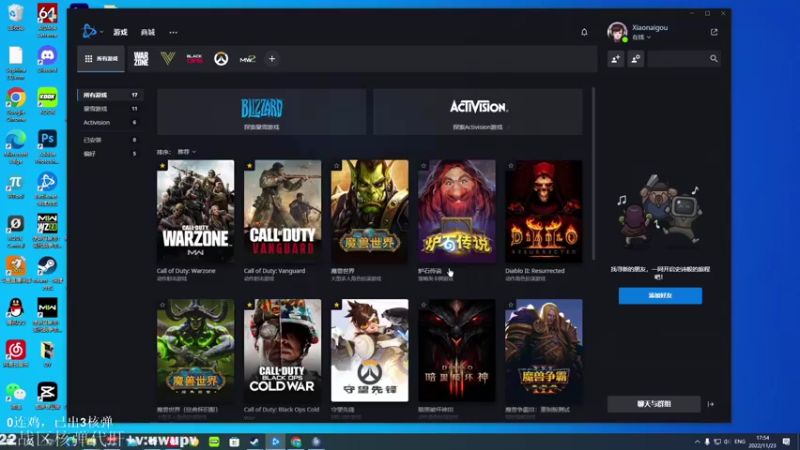Select the 所有游戏 filter with count 17
The height and width of the screenshot is (450, 800).
click(x=110, y=95)
